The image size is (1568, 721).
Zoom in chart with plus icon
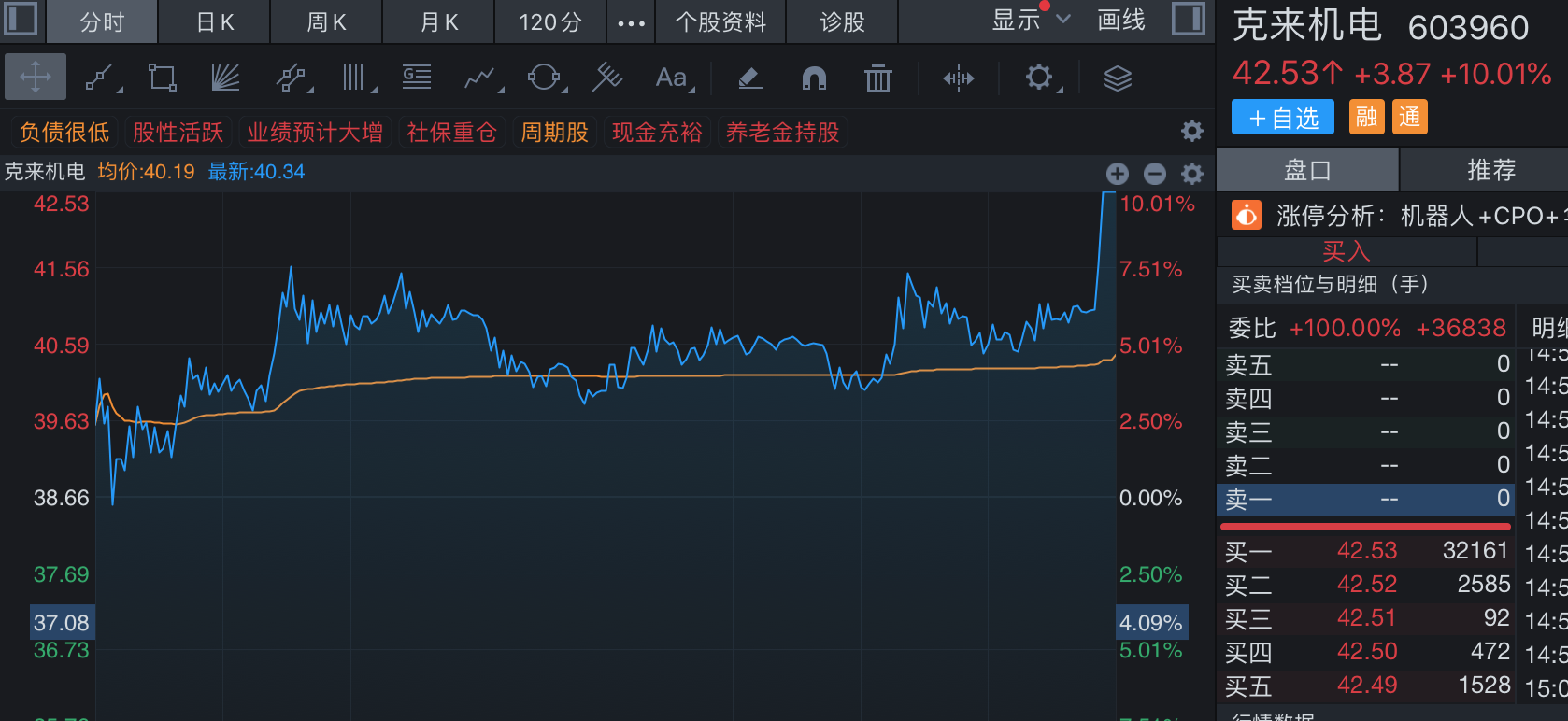1118,174
